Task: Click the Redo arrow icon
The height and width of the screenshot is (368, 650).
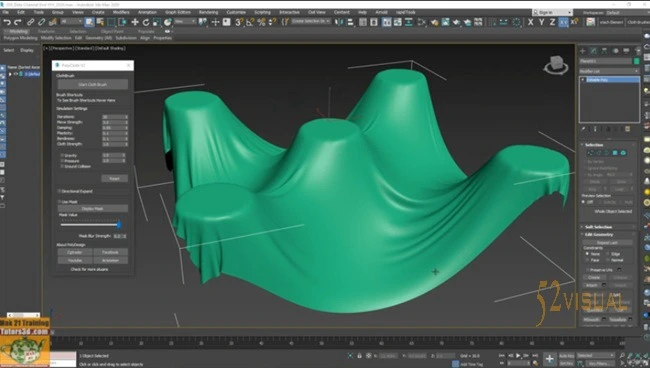Action: [x=17, y=22]
